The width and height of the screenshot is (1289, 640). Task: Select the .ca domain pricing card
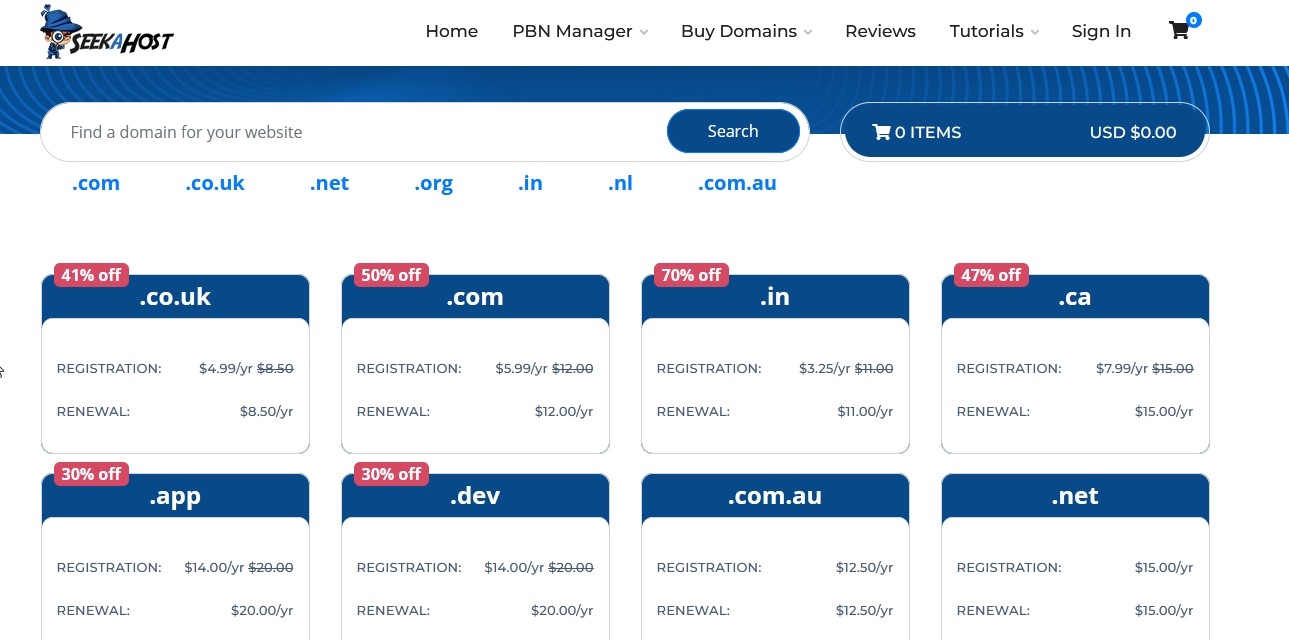(x=1075, y=363)
